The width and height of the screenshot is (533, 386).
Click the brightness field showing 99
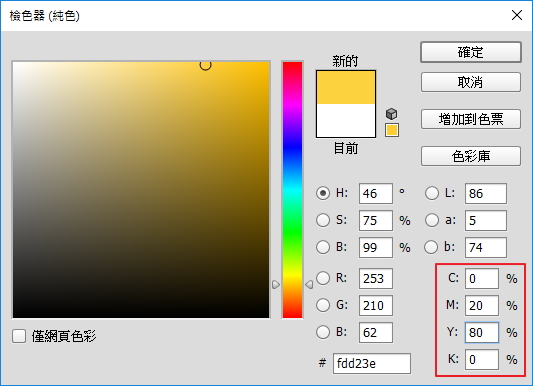376,247
